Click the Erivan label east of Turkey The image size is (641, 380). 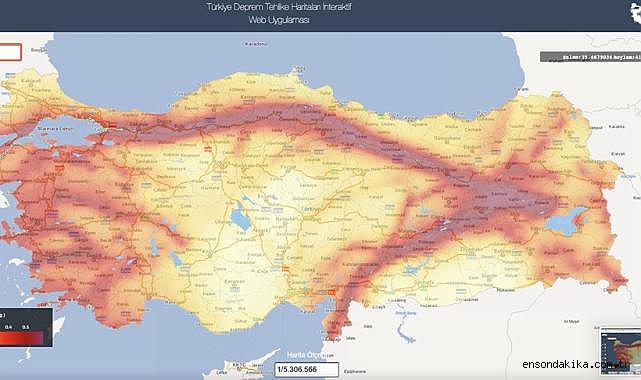pos(618,154)
